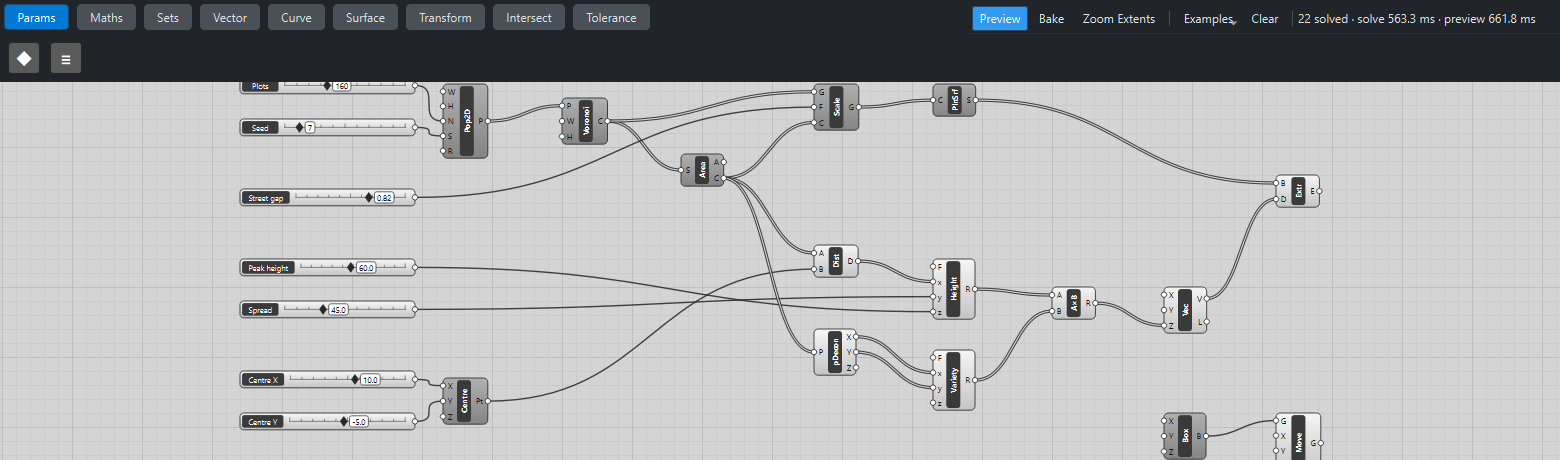Screen dimensions: 1560x460
Task: Click the diamond icon button in the toolbar
Action: point(24,58)
